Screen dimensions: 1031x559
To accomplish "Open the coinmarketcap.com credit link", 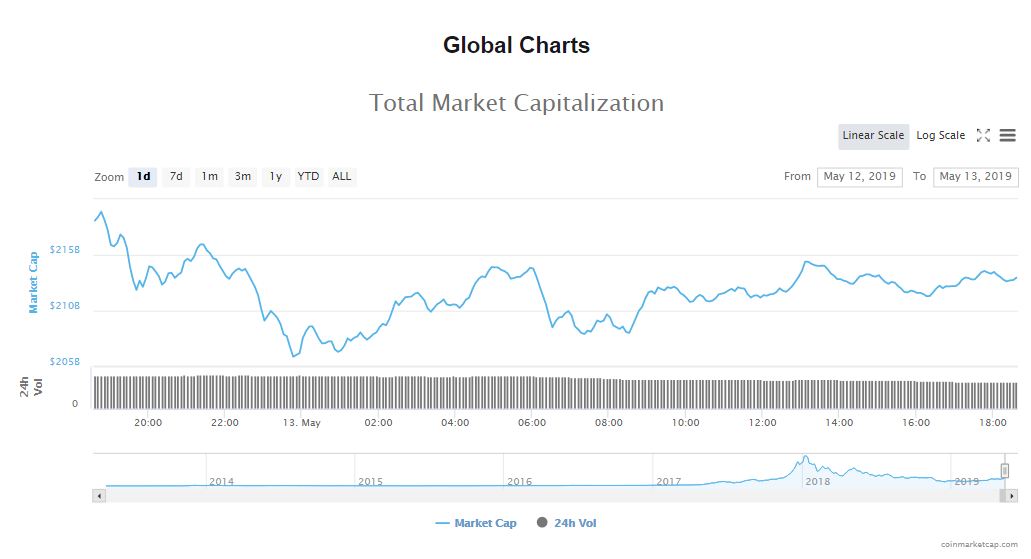I will pos(979,545).
